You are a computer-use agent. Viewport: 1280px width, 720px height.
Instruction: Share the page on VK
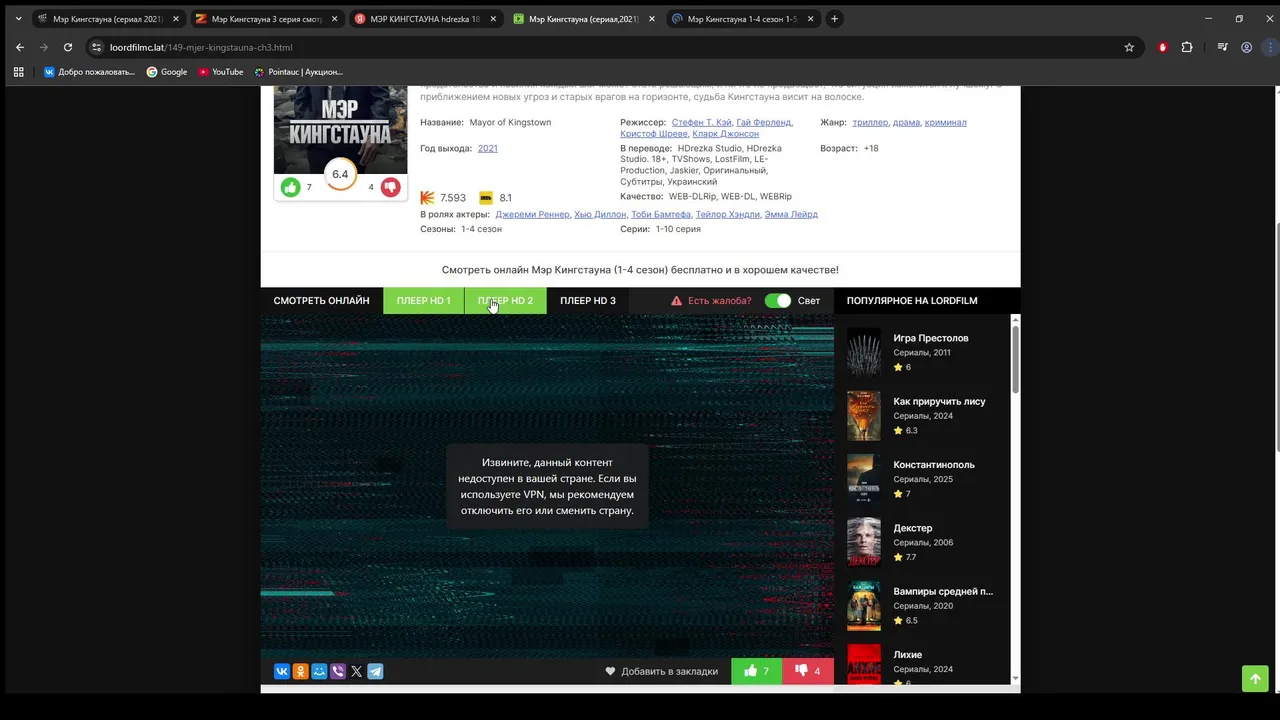pyautogui.click(x=282, y=672)
